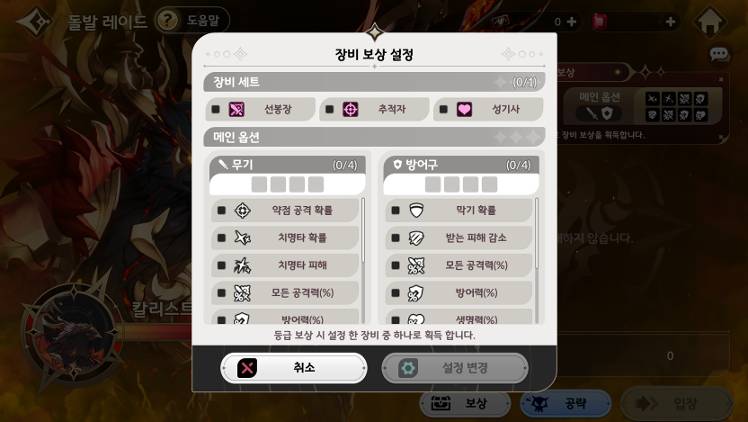Click the home icon in top-right corner

(x=711, y=22)
